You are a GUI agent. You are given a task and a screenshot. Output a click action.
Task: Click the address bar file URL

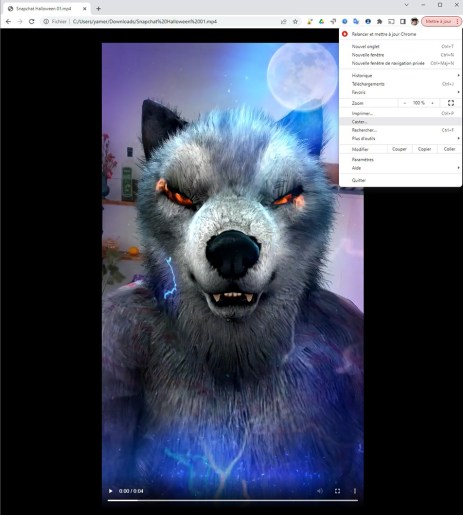coord(145,22)
